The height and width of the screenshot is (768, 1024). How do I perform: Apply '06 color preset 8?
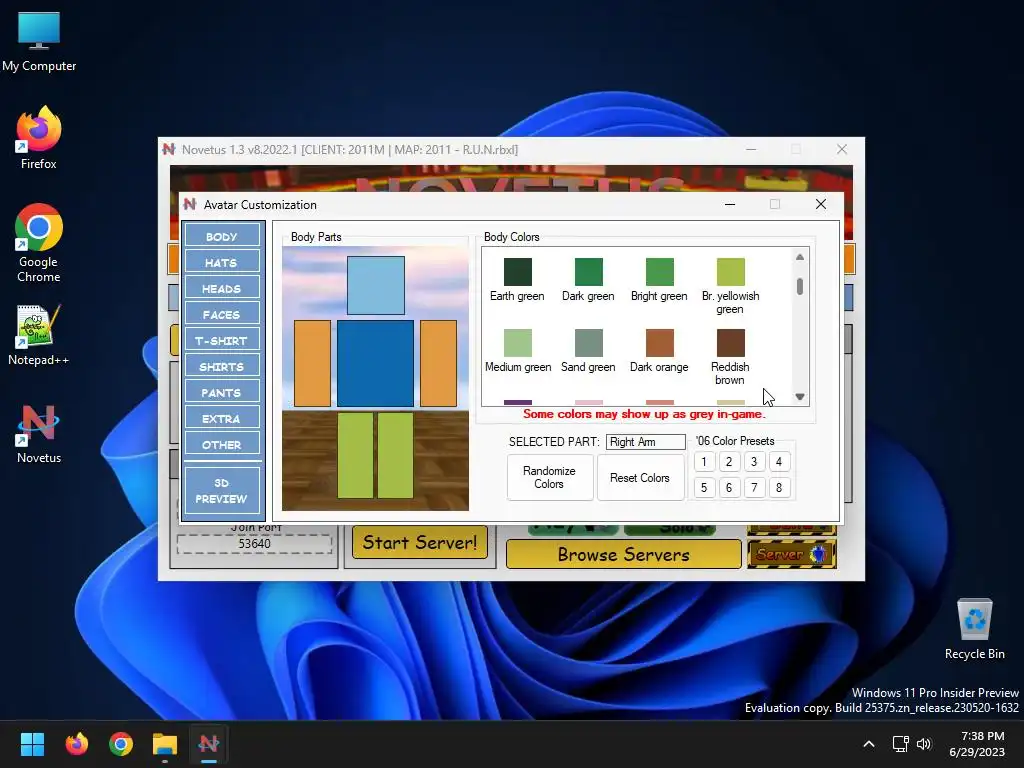point(779,487)
